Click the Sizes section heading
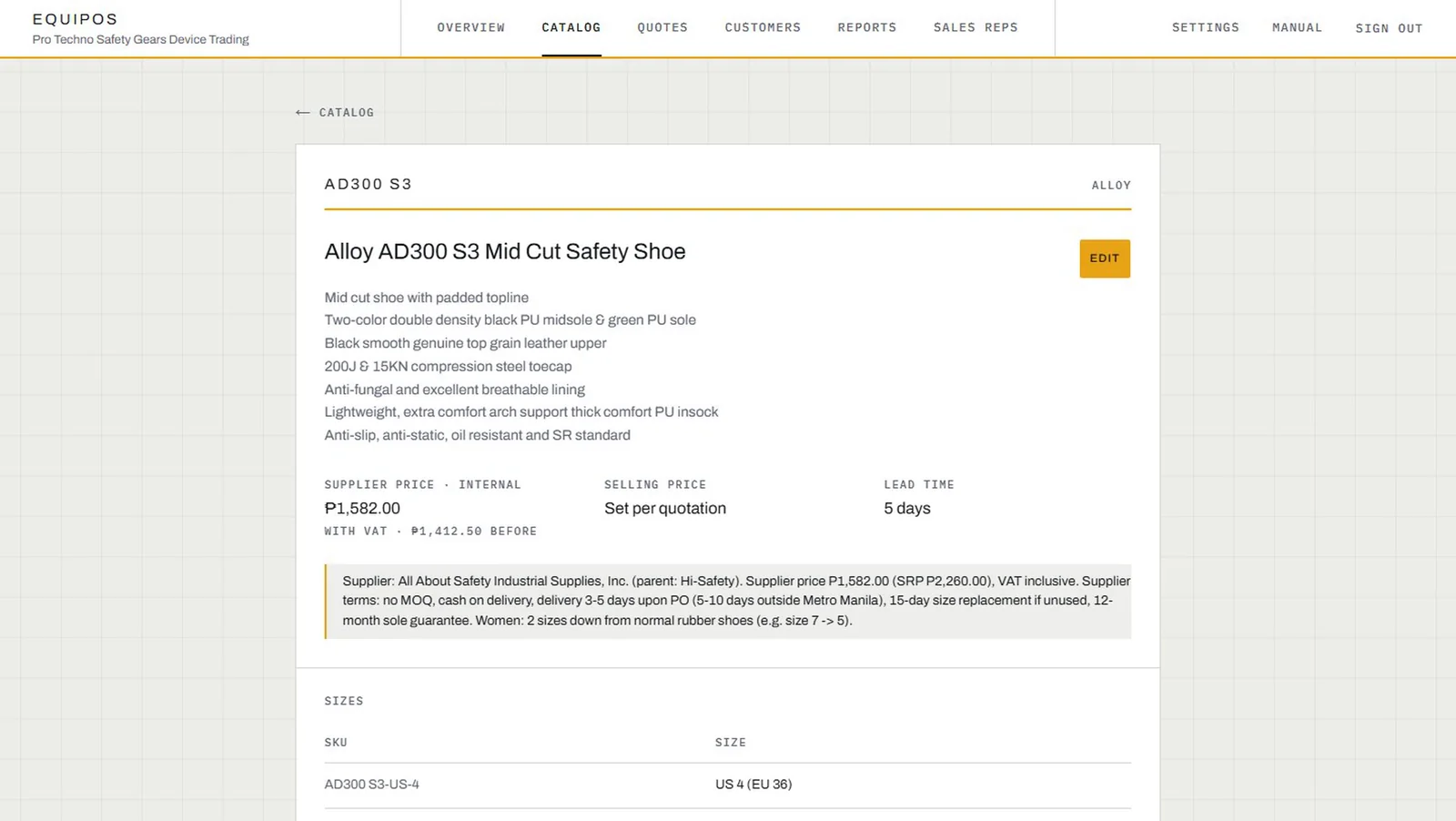Image resolution: width=1456 pixels, height=821 pixels. point(344,701)
